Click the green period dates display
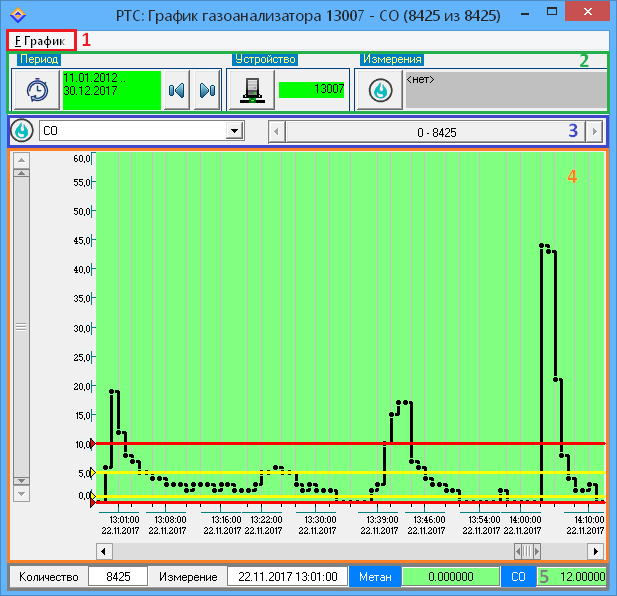This screenshot has width=617, height=596. [x=110, y=90]
